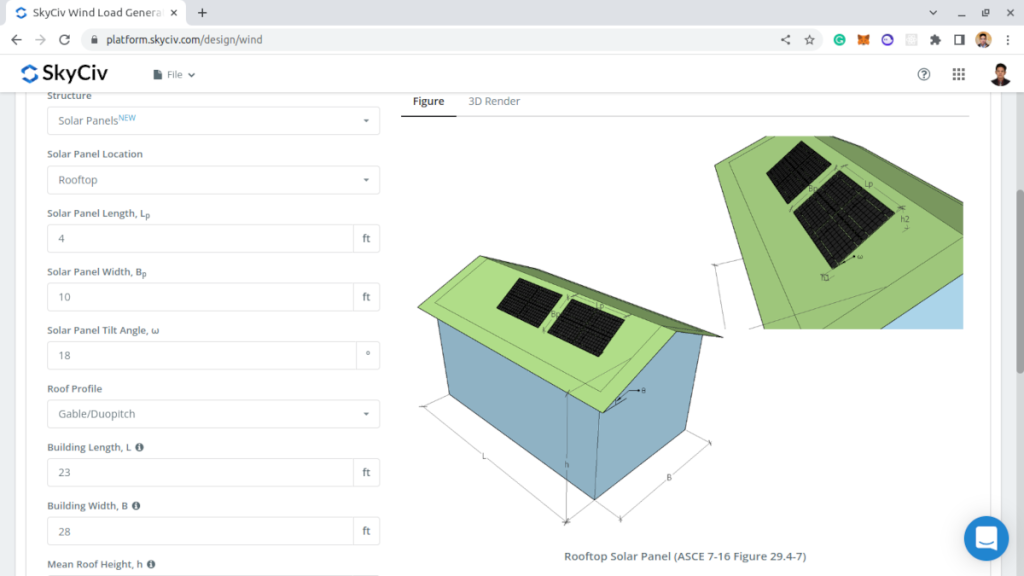Click the share icon in the address bar

[x=784, y=40]
